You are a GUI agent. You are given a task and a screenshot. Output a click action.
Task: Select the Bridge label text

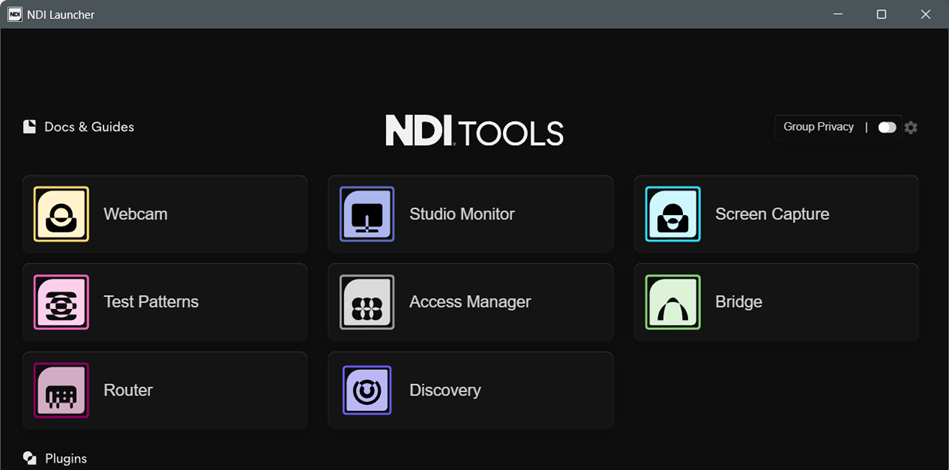(739, 302)
